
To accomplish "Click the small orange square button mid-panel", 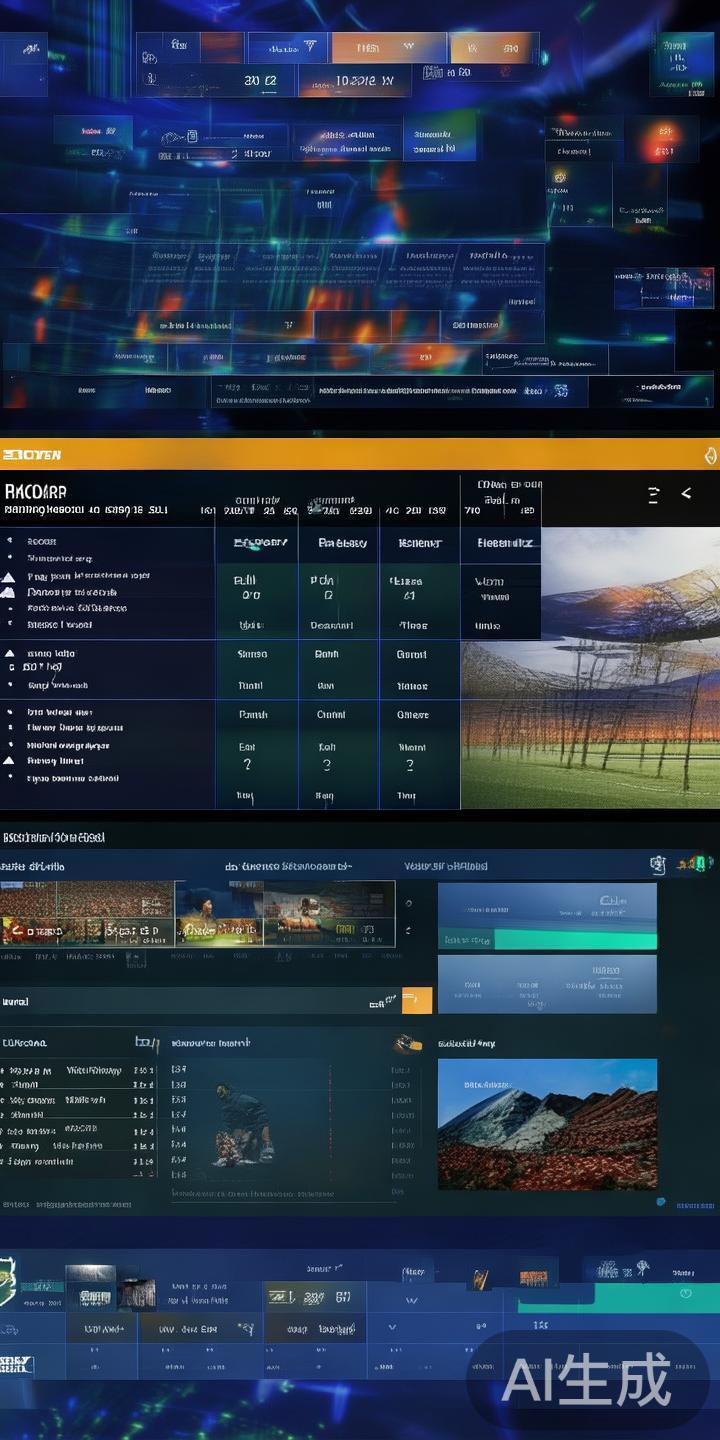I will point(416,1000).
